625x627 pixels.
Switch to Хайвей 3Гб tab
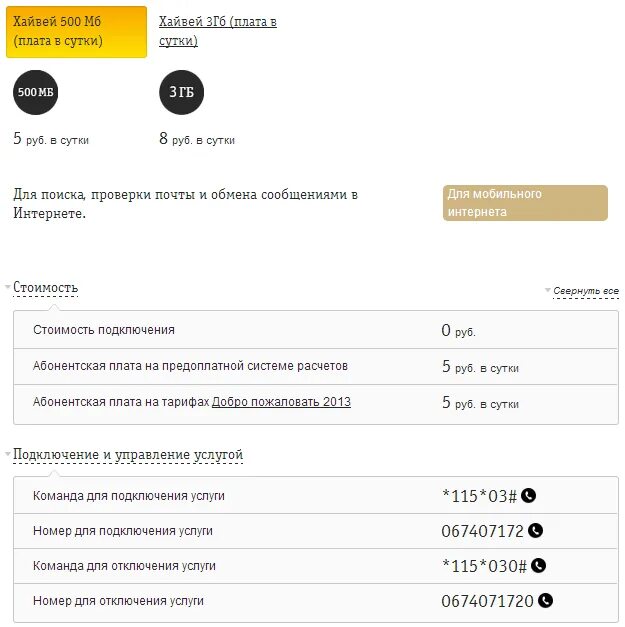pyautogui.click(x=217, y=31)
